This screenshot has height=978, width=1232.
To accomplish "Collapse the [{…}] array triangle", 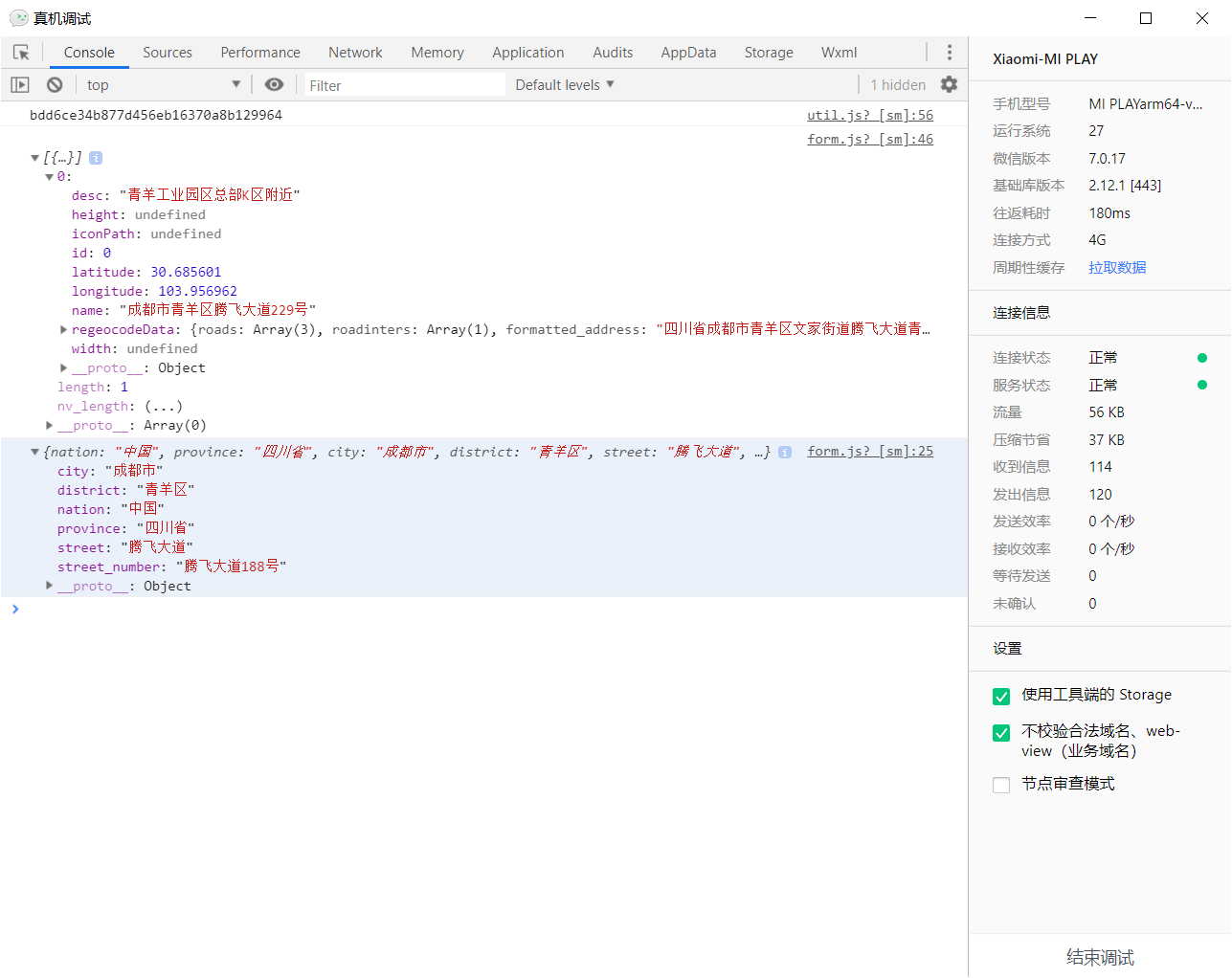I will [34, 158].
